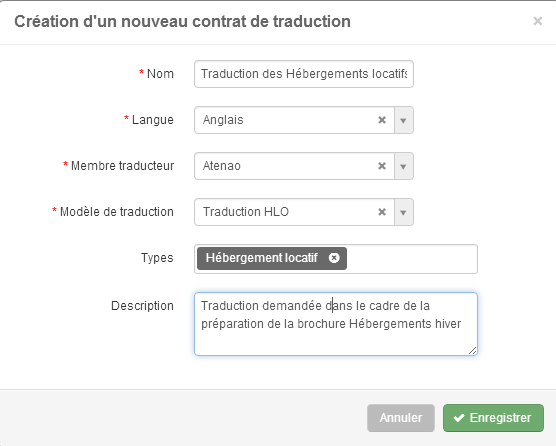This screenshot has height=446, width=556.
Task: Click the checkmark icon on Enregistrer
Action: click(x=459, y=418)
